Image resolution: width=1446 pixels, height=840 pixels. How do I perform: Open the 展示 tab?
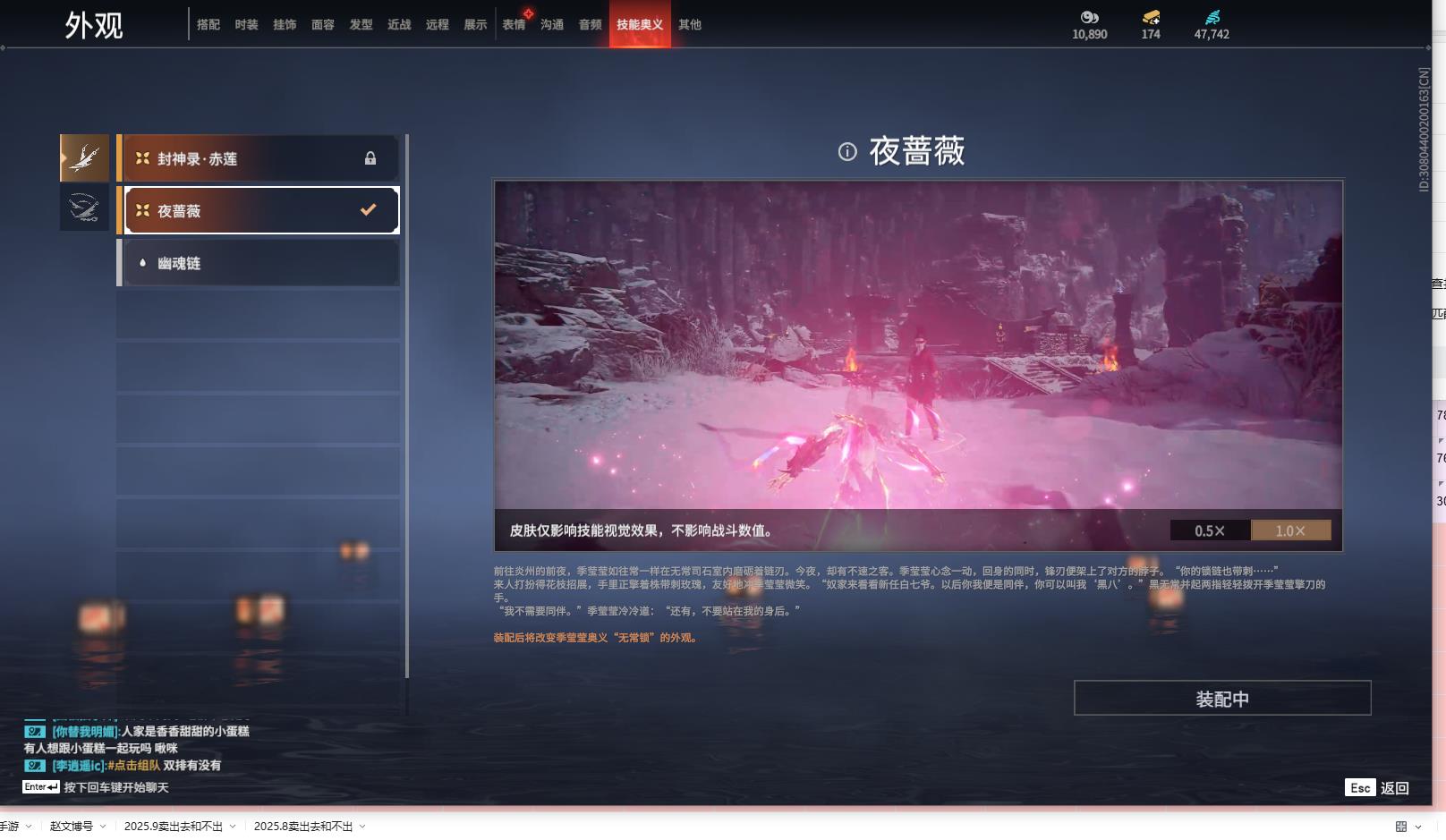(x=475, y=25)
